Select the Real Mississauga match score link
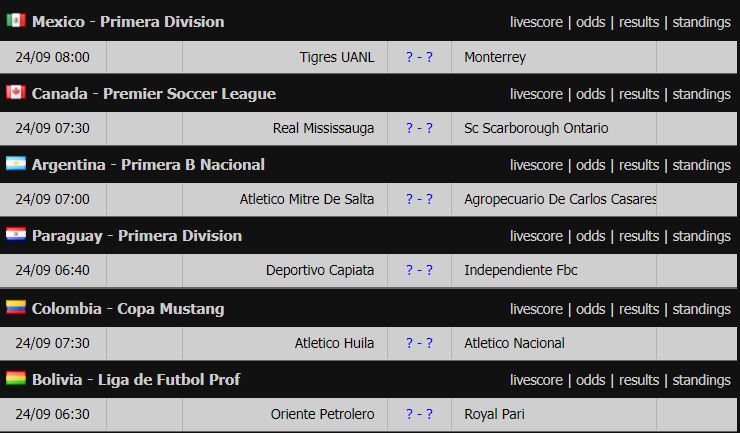The height and width of the screenshot is (433, 740). (x=419, y=128)
